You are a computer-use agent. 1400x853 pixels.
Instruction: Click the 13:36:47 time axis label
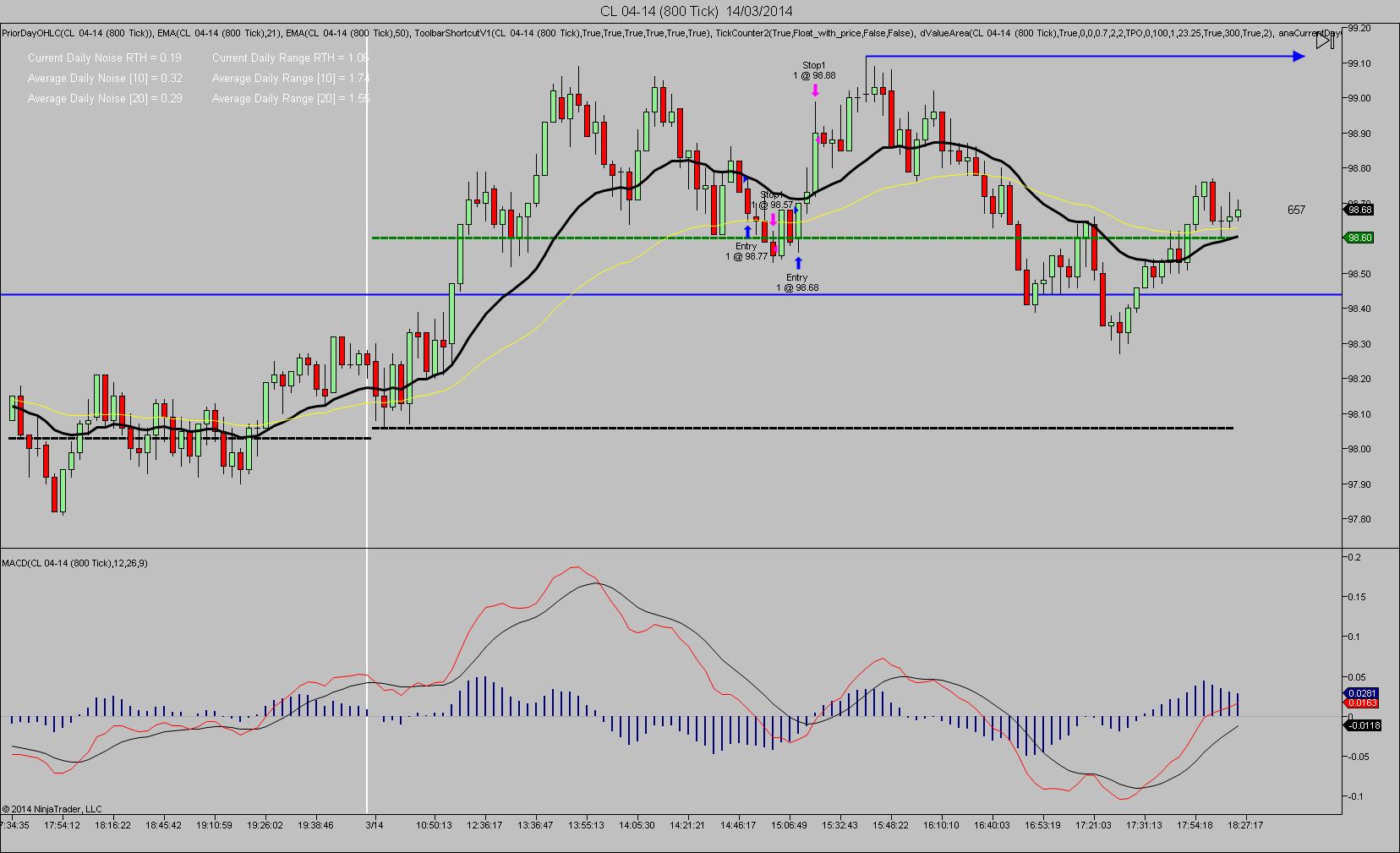535,825
